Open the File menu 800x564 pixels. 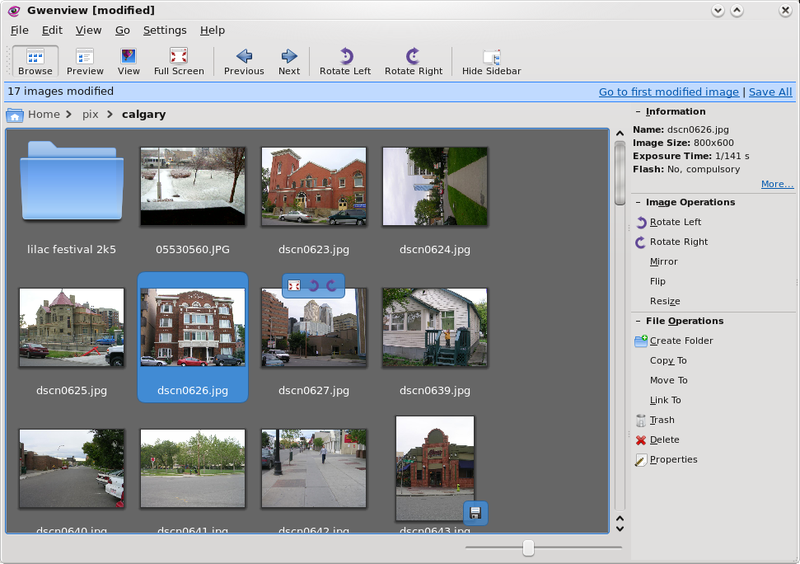(19, 31)
